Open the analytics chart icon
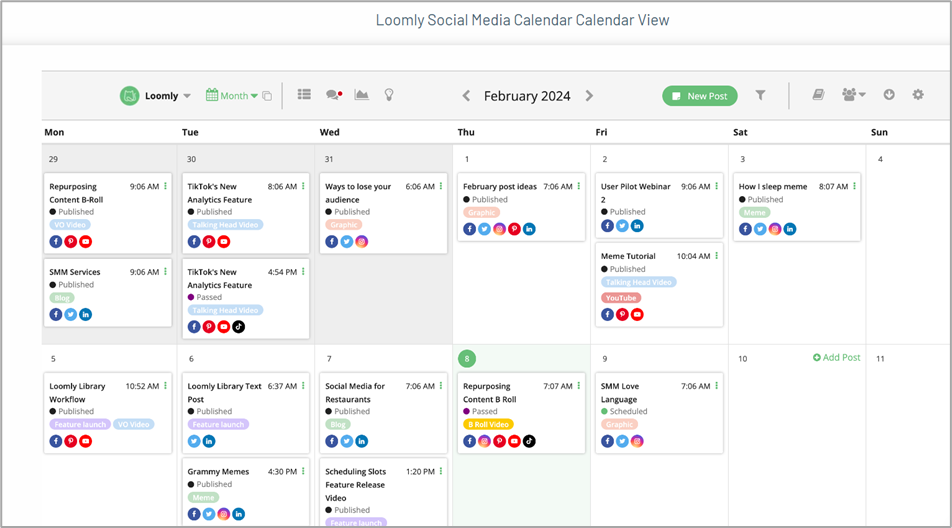Image resolution: width=952 pixels, height=528 pixels. 361,95
